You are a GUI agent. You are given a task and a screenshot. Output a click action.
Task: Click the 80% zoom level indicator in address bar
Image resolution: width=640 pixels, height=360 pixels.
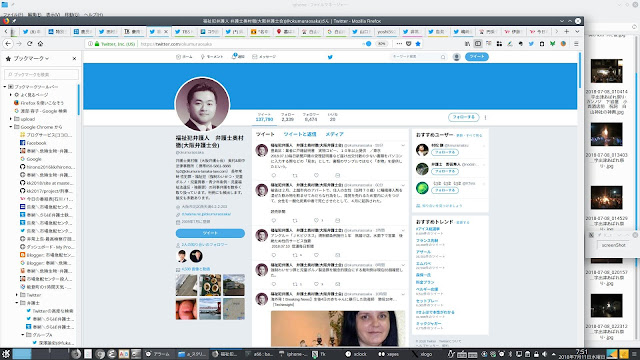[381, 44]
